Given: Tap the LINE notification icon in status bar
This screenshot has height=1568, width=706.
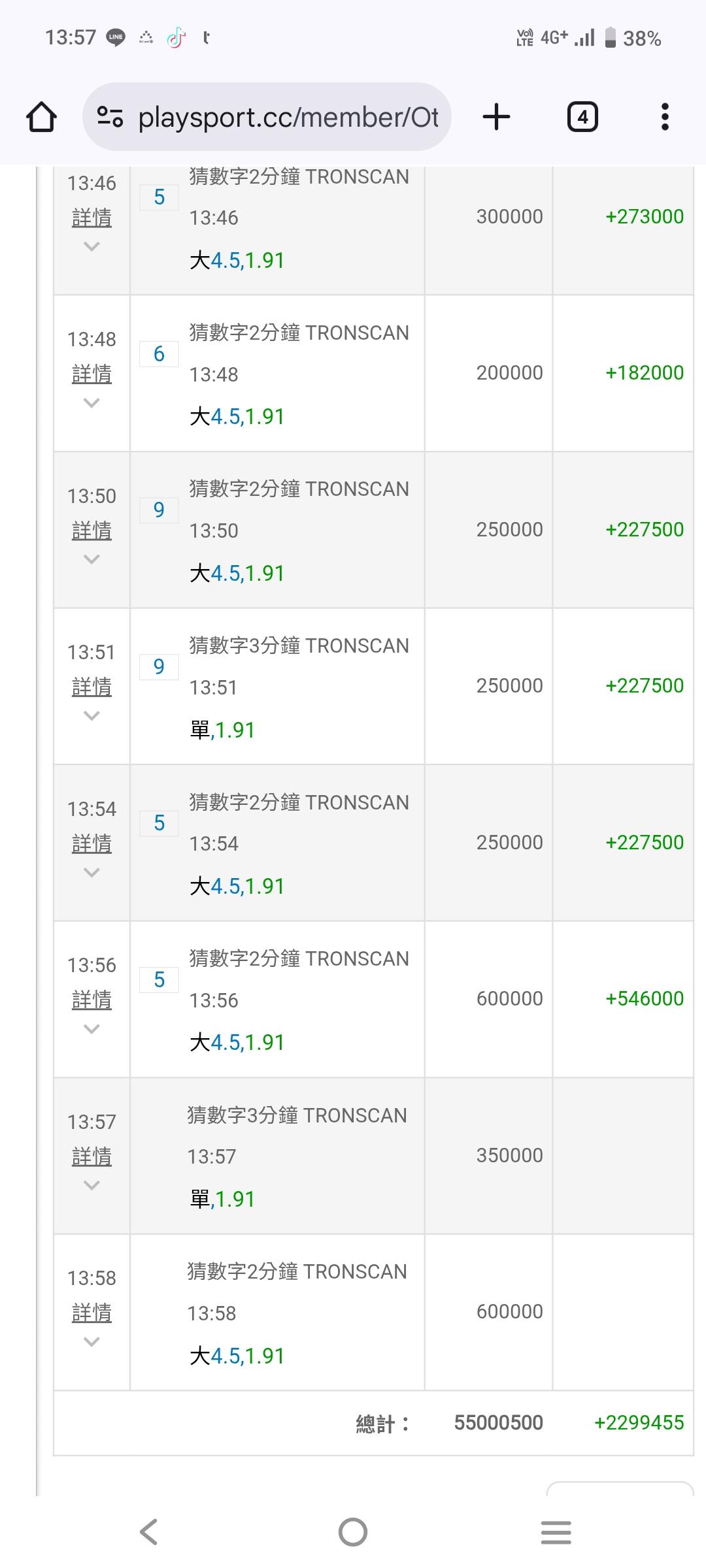Looking at the screenshot, I should pos(116,38).
